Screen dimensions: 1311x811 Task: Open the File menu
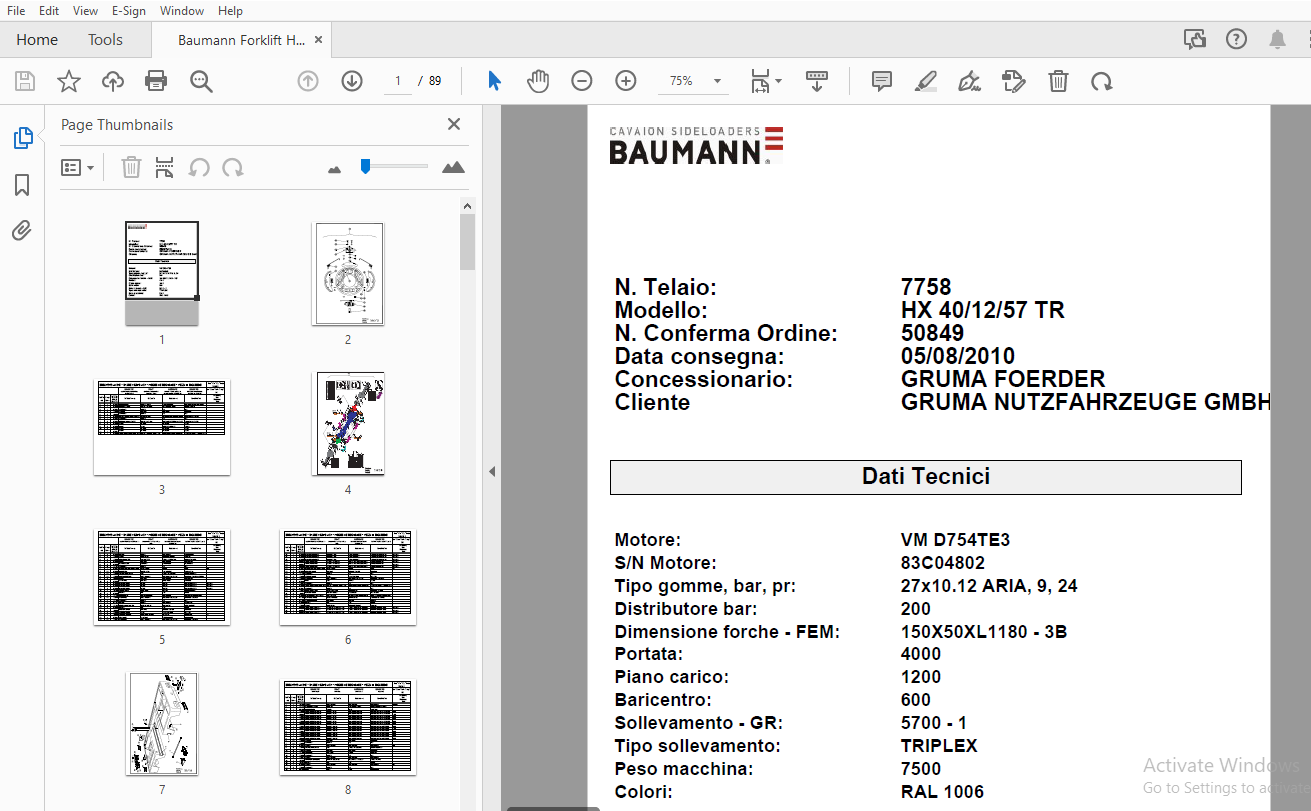coord(16,10)
